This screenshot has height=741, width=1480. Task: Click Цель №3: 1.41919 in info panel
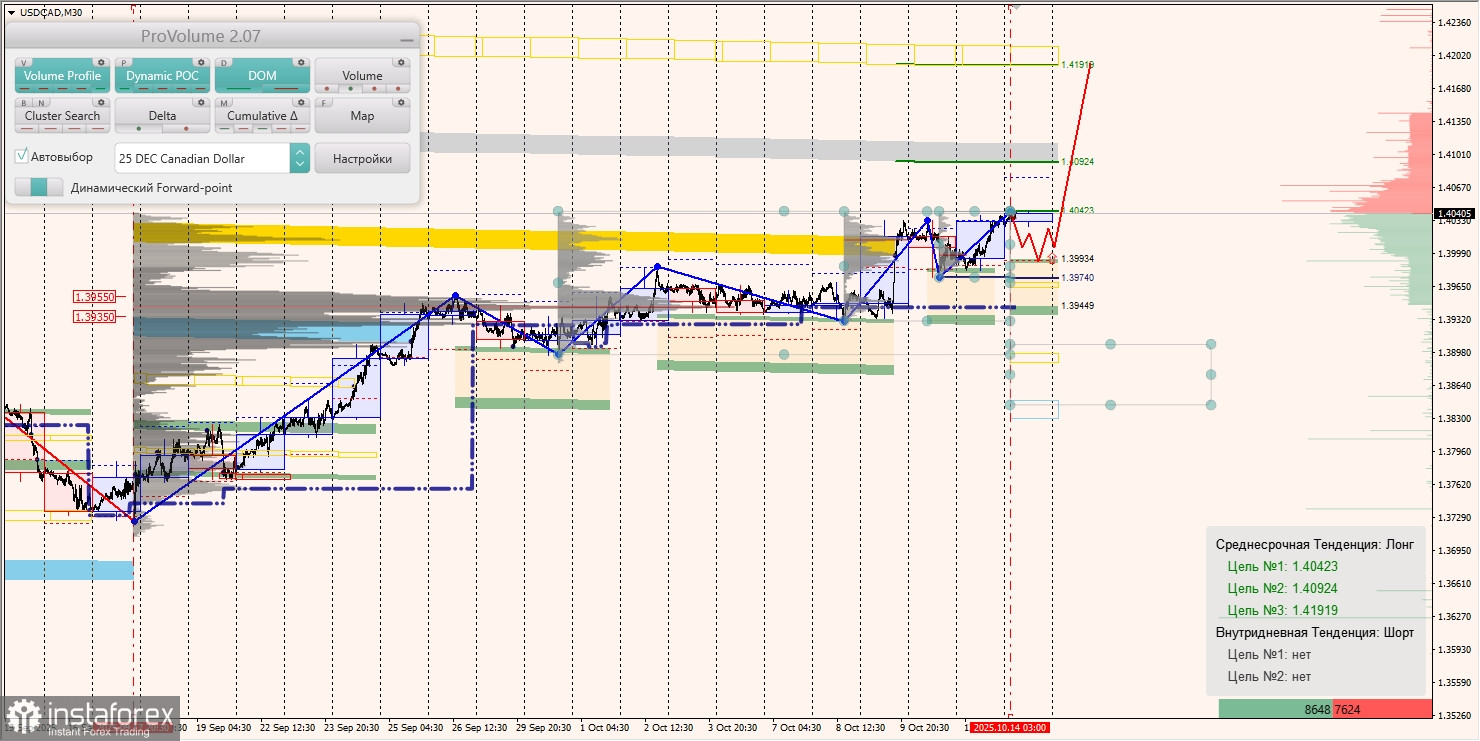[x=1283, y=610]
